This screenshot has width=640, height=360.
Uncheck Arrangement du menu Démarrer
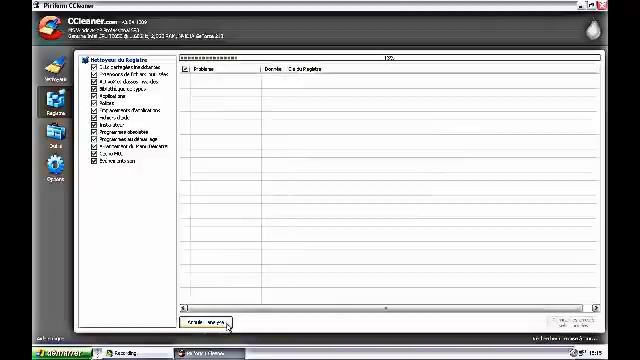pyautogui.click(x=94, y=146)
